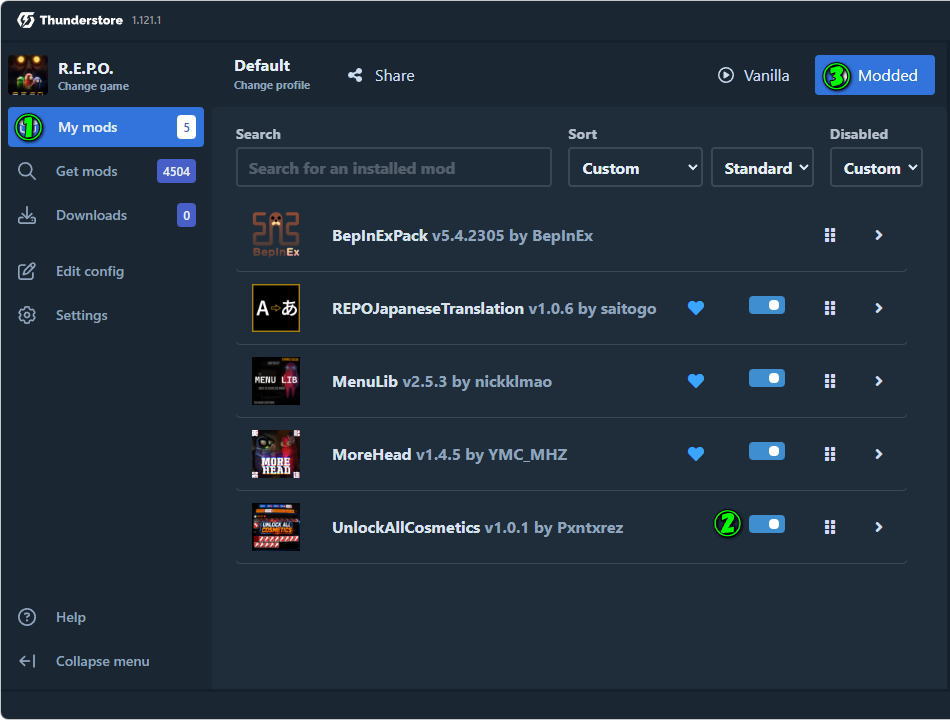Collapse the side menu

(106, 661)
